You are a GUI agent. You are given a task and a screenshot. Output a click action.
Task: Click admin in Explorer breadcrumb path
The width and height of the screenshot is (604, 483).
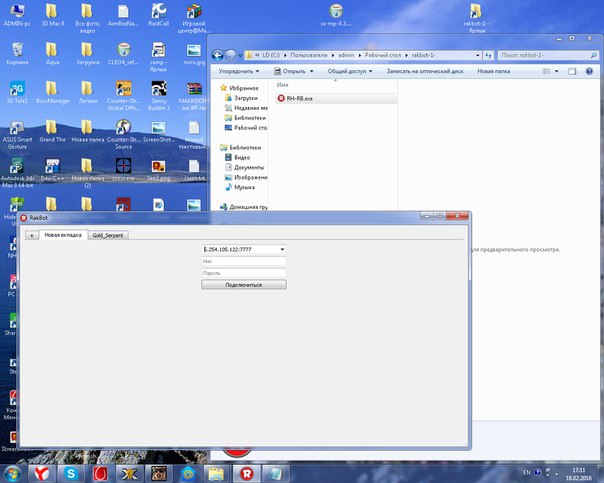(x=346, y=55)
